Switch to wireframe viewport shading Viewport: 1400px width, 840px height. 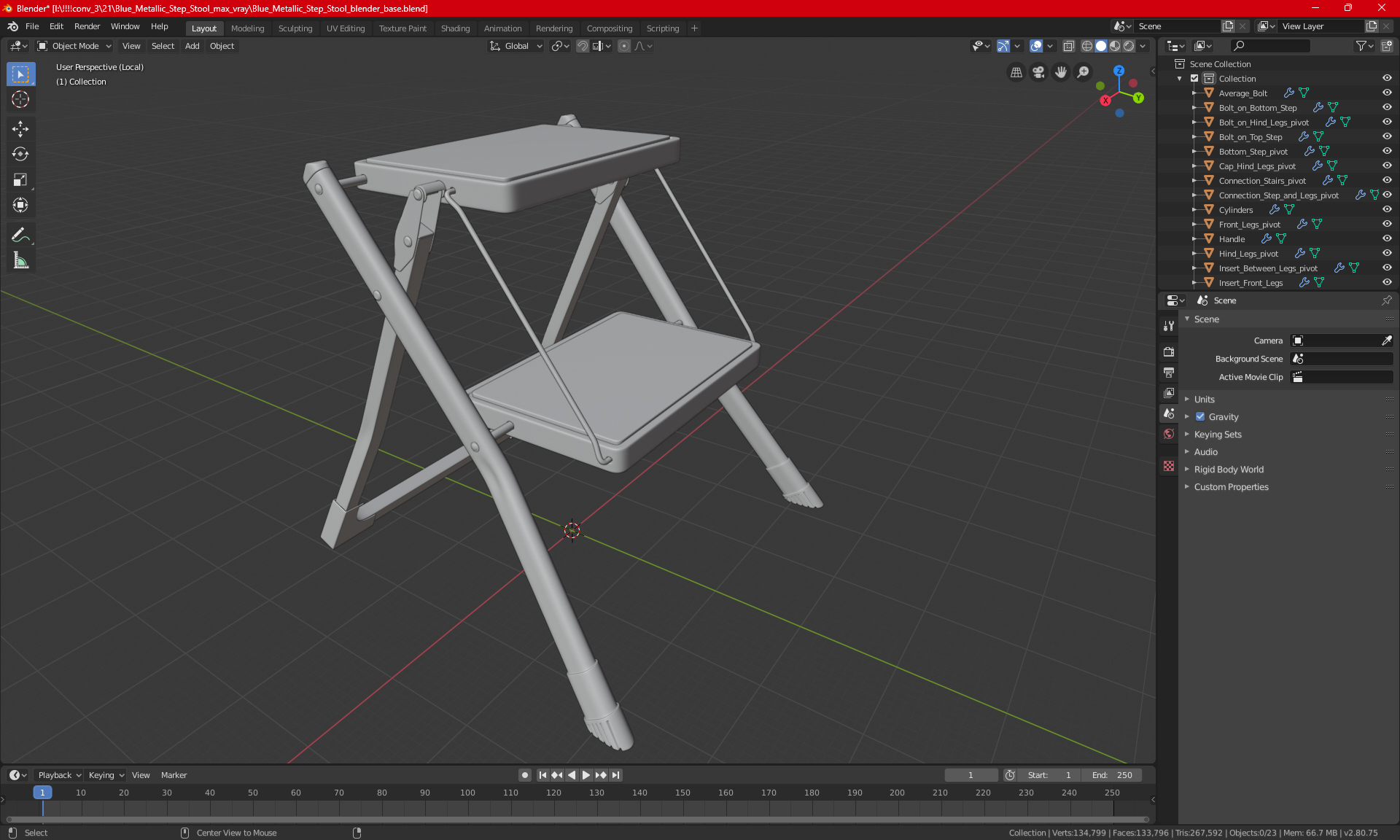[1087, 46]
